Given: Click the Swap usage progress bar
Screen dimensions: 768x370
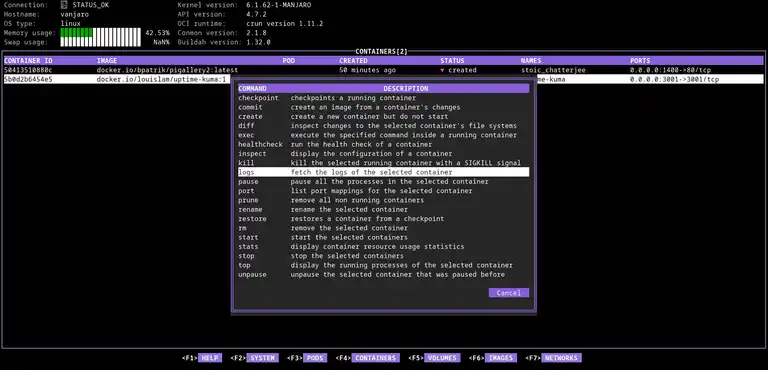Looking at the screenshot, I should (x=100, y=42).
